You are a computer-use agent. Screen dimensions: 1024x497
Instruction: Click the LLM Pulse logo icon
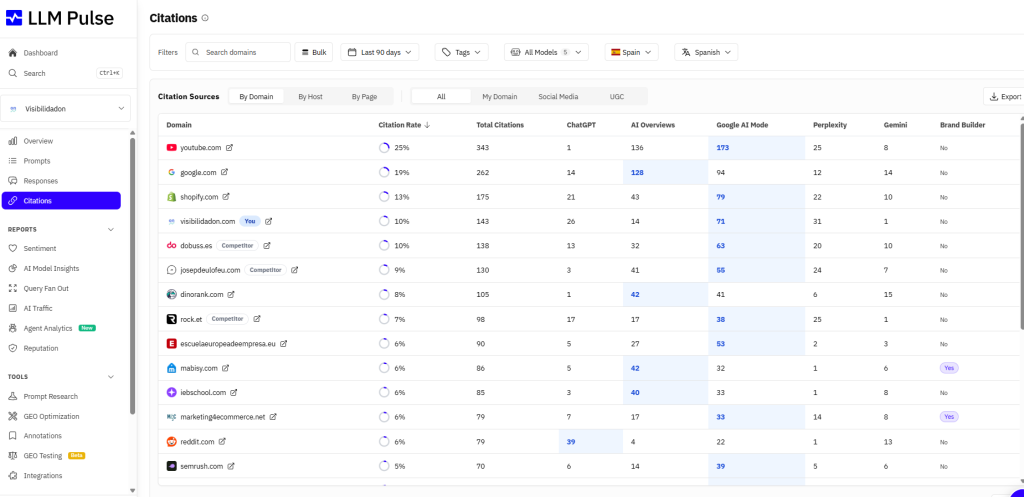[14, 18]
